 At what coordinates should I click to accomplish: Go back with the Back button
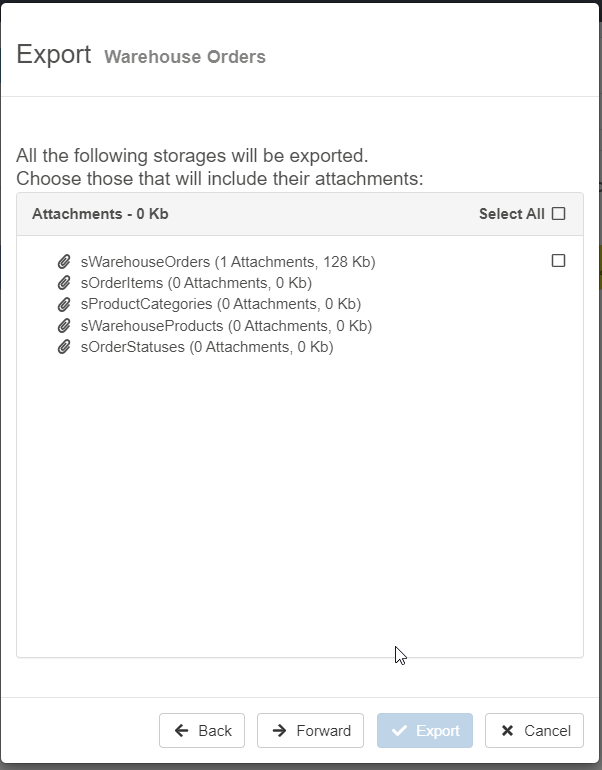[x=202, y=730]
